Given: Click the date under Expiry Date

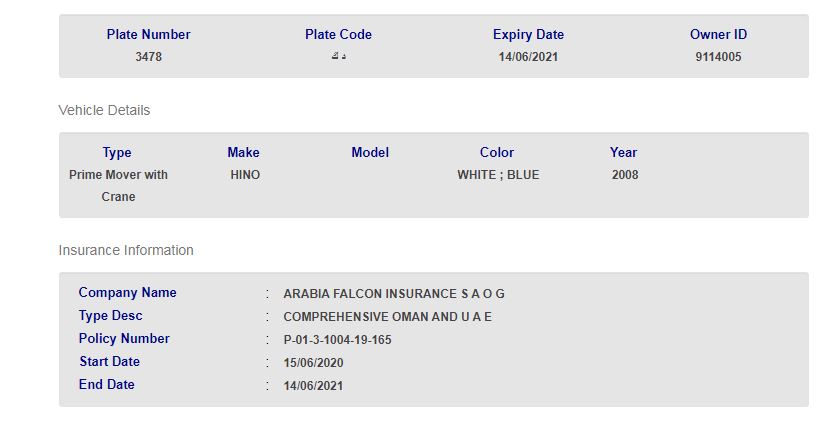Looking at the screenshot, I should tap(528, 57).
